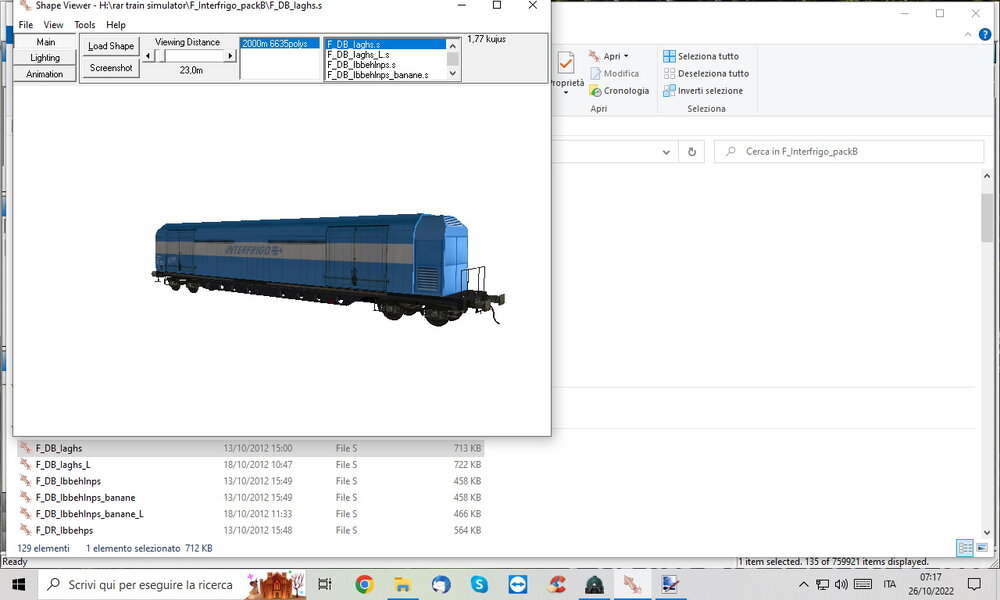Open the volume control in system tray
Image resolution: width=1000 pixels, height=600 pixels.
coord(842,584)
